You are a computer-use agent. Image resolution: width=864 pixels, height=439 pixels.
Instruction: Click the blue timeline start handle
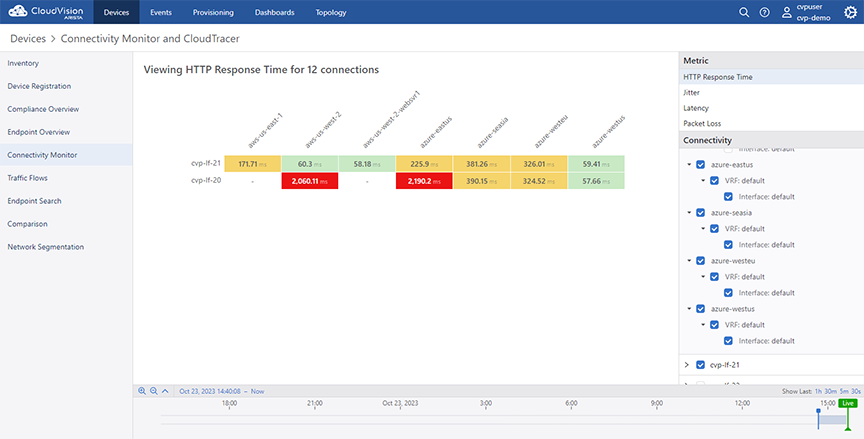point(818,411)
